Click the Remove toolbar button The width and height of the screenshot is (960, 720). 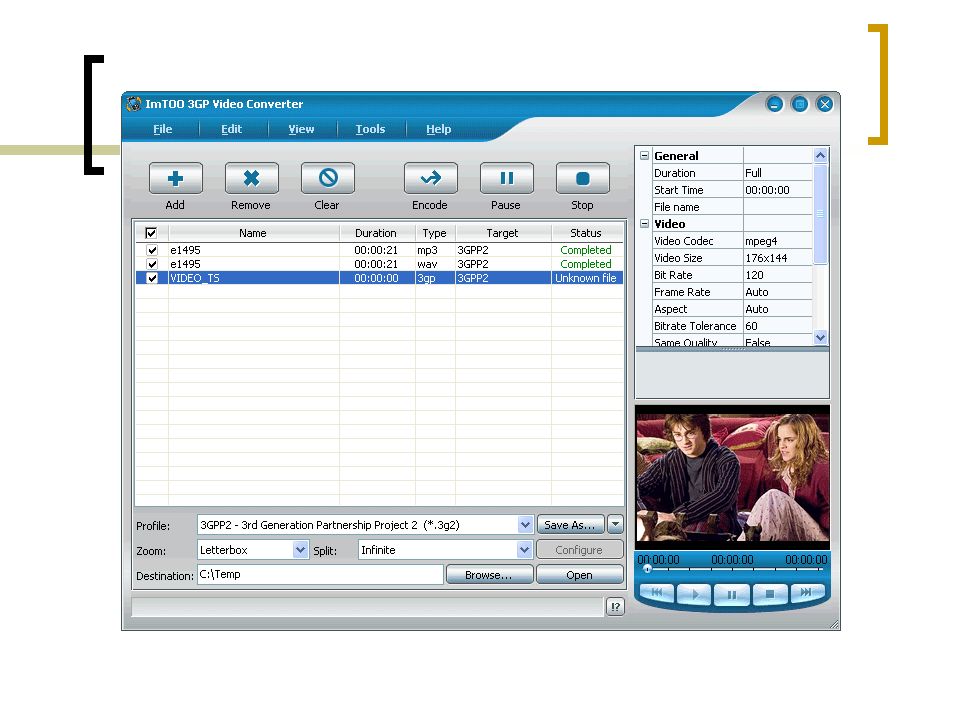coord(252,178)
